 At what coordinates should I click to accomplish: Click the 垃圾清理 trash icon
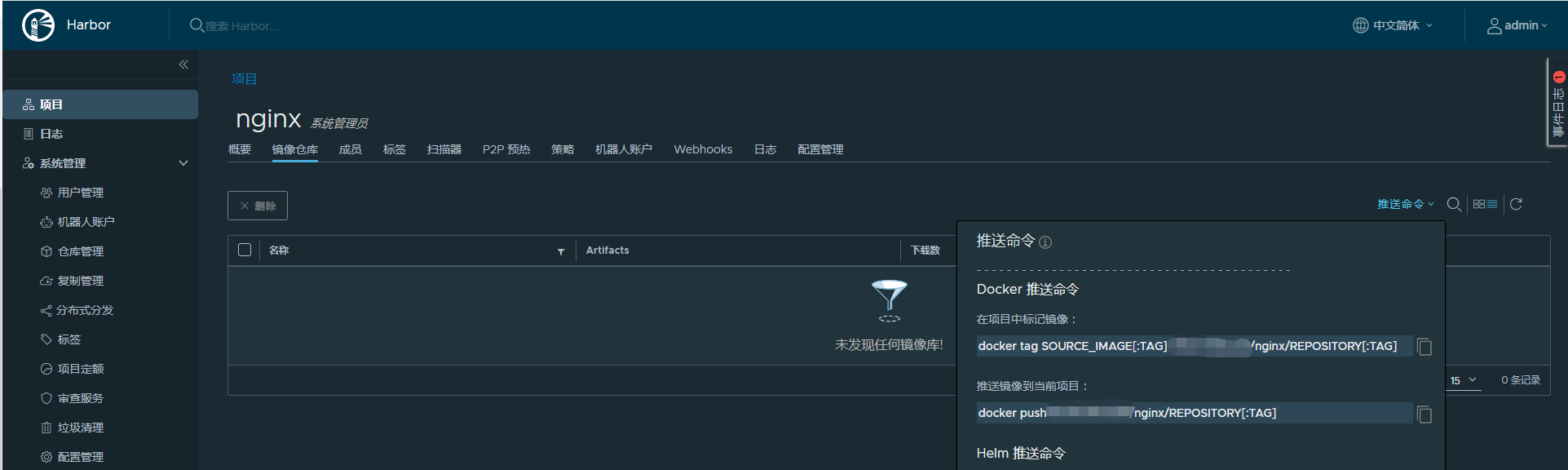click(x=46, y=428)
